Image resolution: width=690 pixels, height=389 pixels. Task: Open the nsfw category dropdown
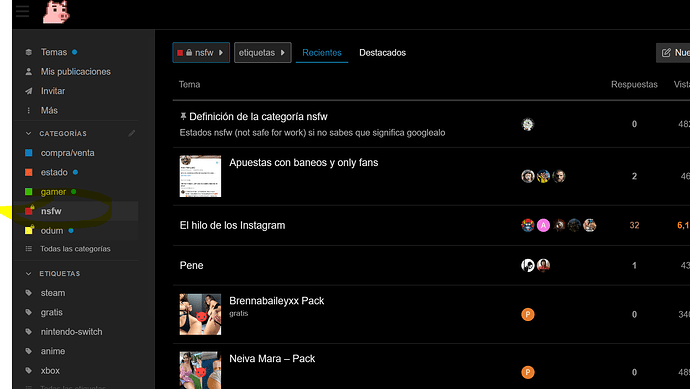click(201, 52)
